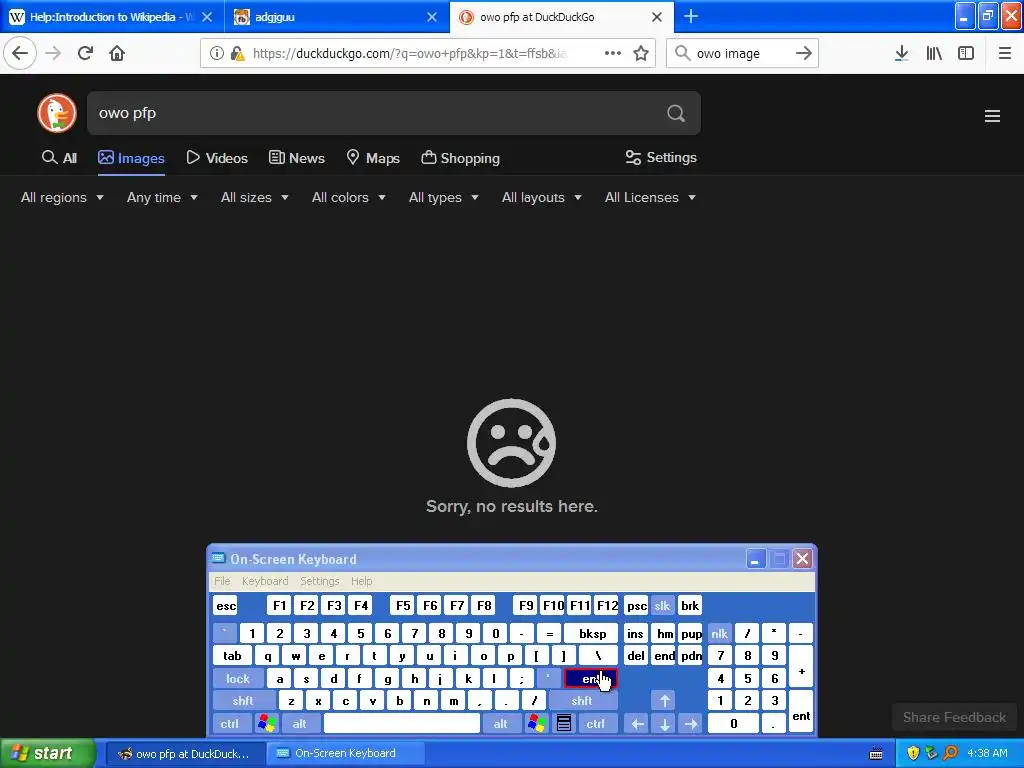Expand the All sizes filter

[255, 197]
